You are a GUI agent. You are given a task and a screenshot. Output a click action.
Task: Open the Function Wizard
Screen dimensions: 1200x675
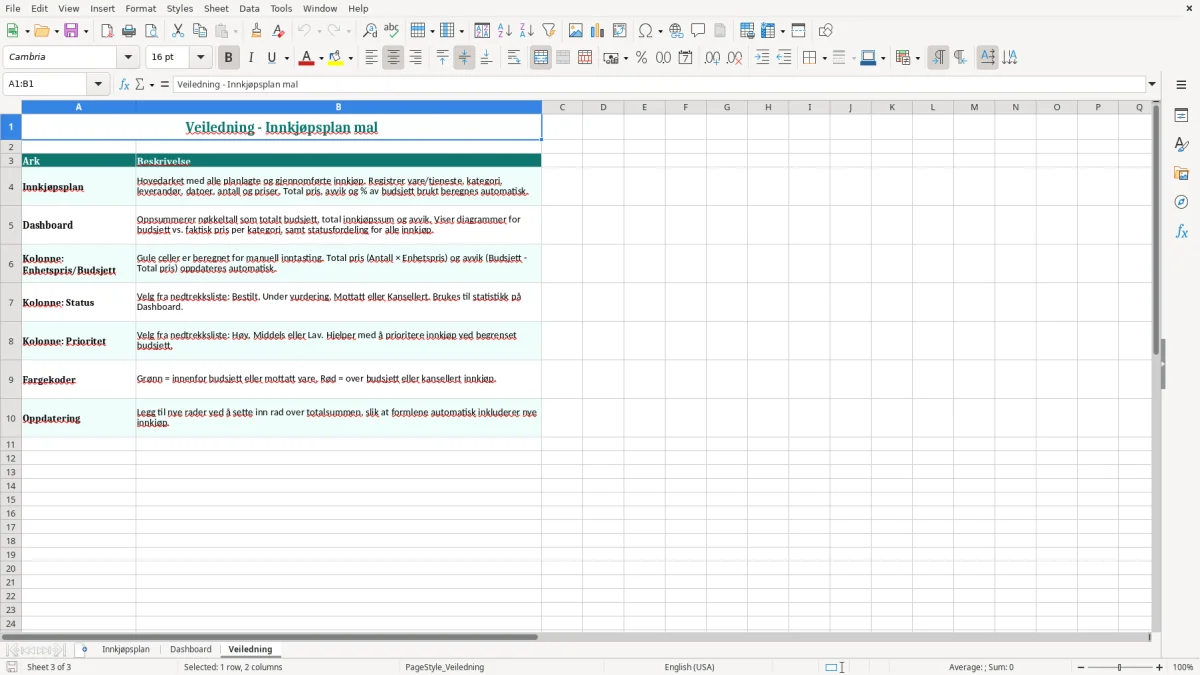click(x=124, y=85)
